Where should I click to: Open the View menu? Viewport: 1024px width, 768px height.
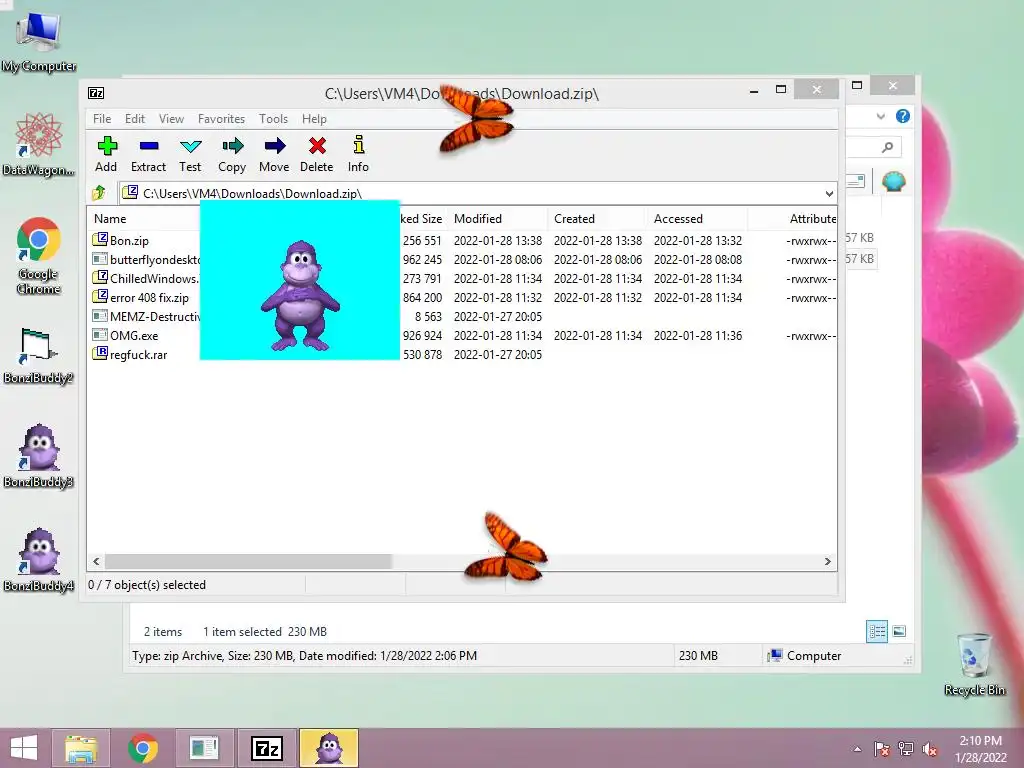click(171, 119)
